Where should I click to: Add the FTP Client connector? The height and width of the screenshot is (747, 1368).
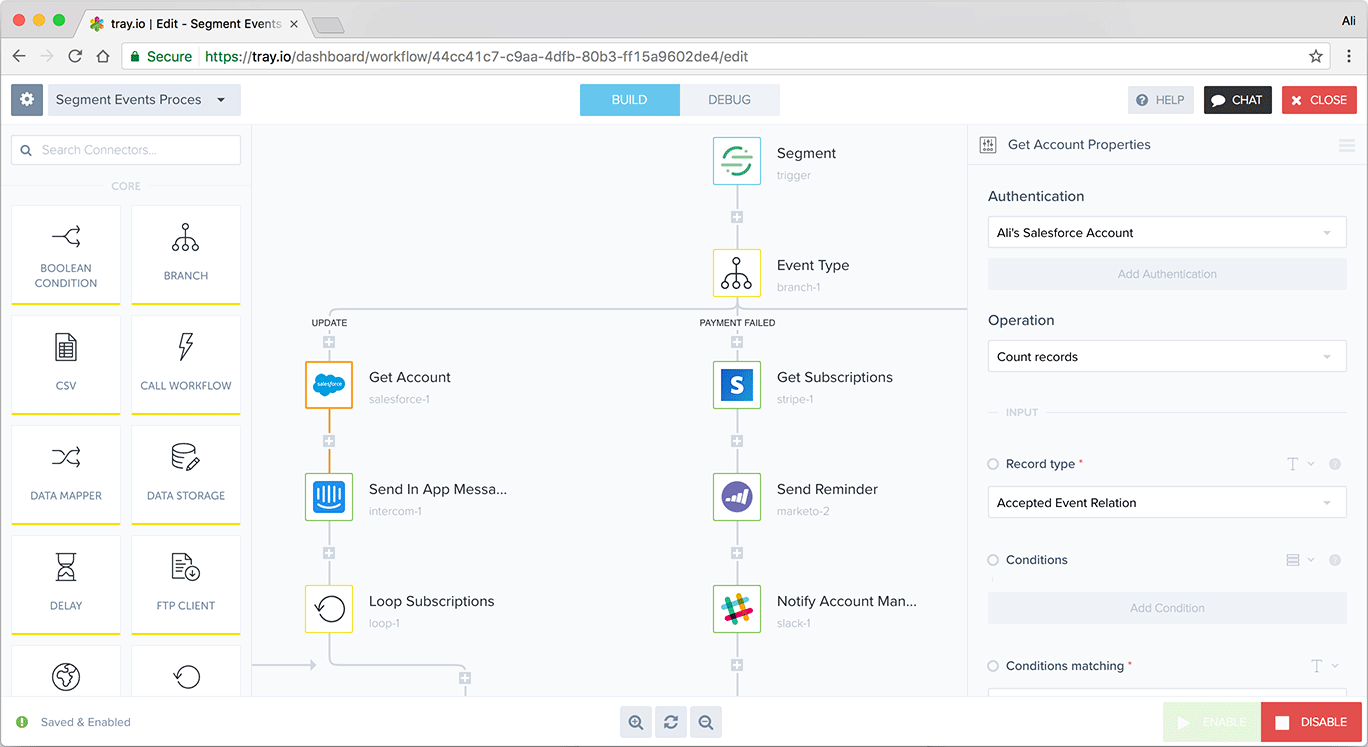(186, 585)
